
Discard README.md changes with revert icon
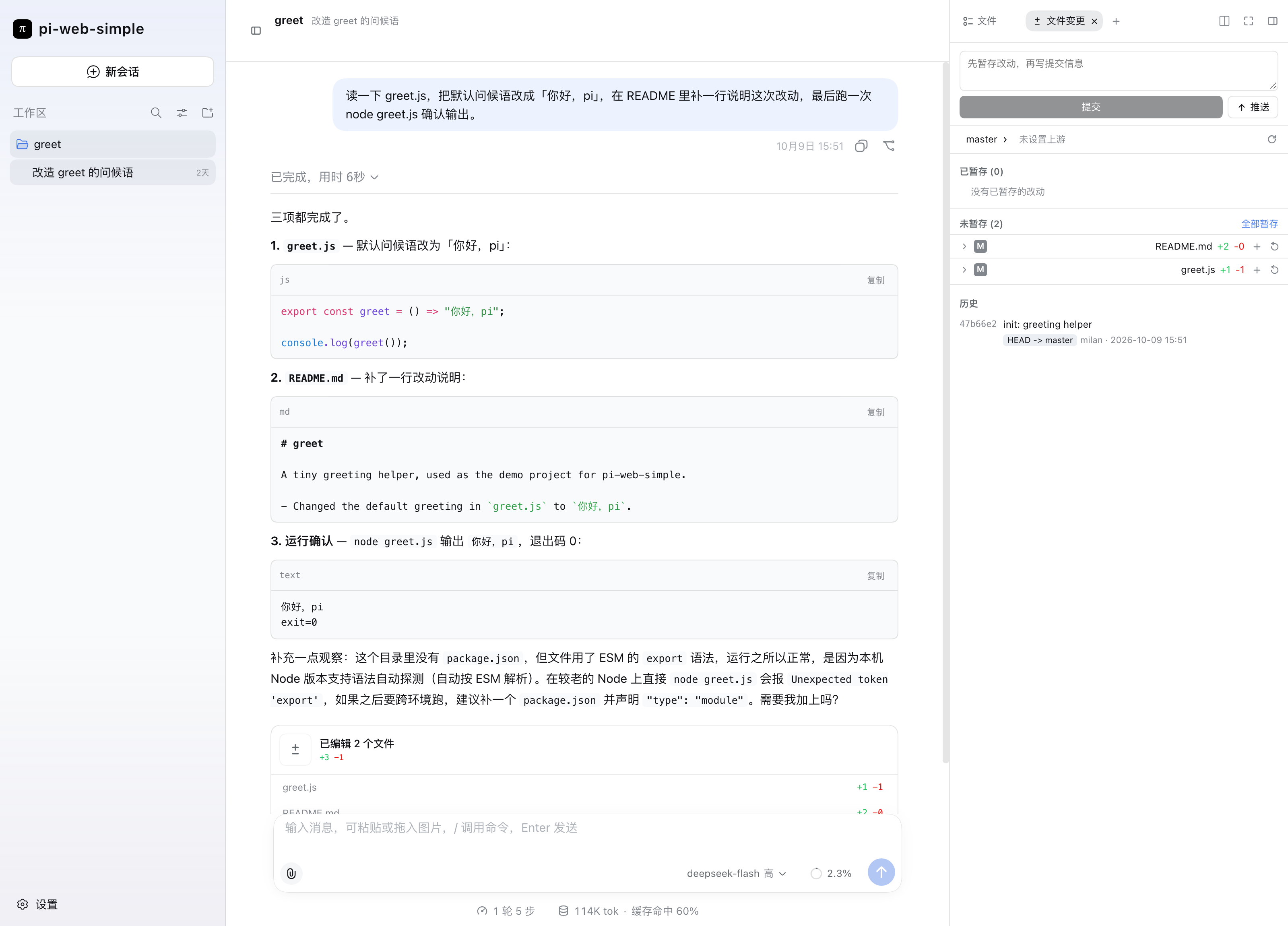point(1274,246)
